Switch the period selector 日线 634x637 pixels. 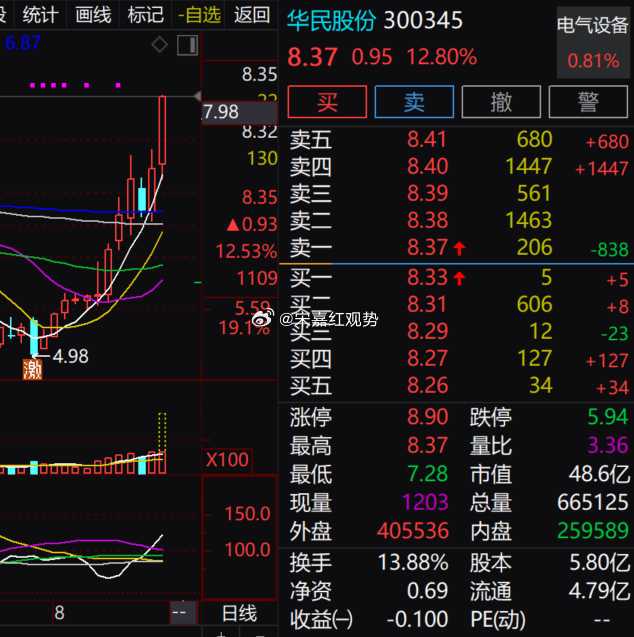240,613
